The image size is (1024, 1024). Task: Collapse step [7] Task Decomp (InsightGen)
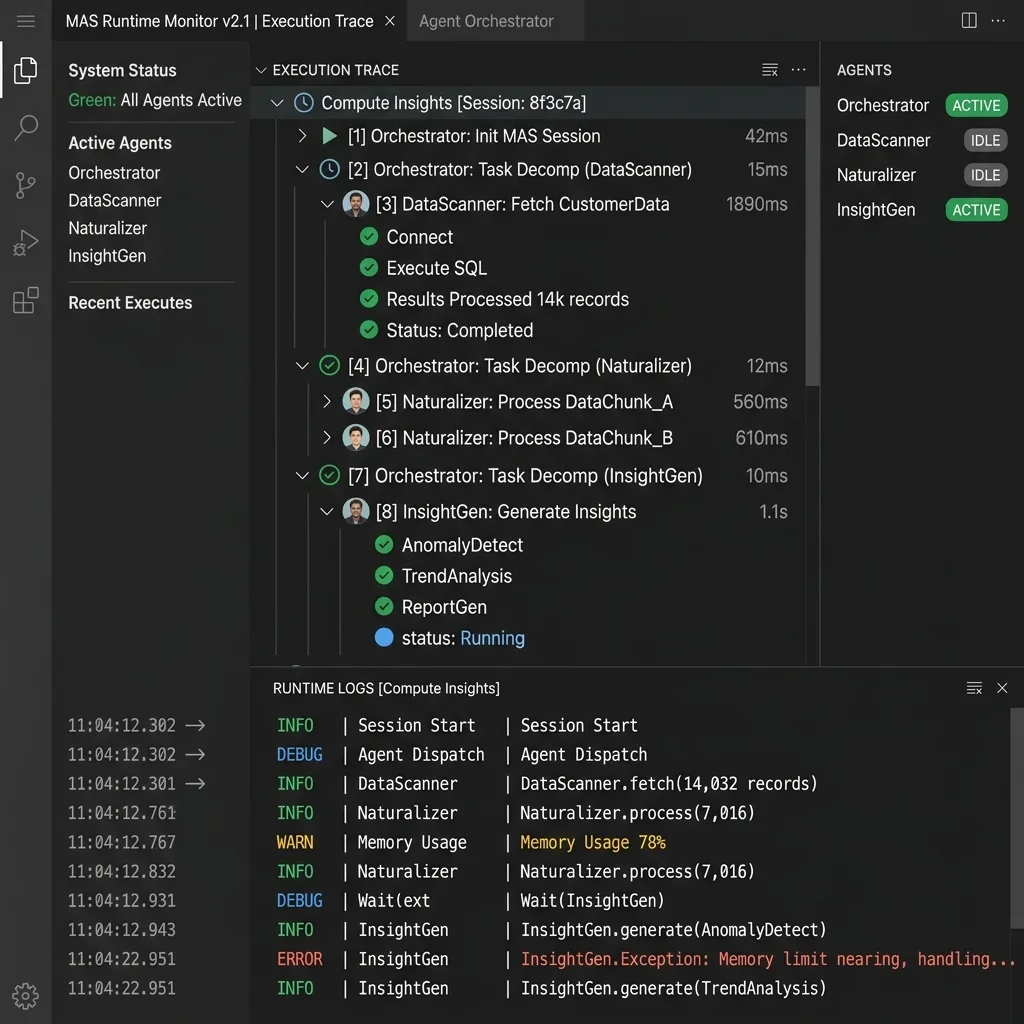(302, 475)
